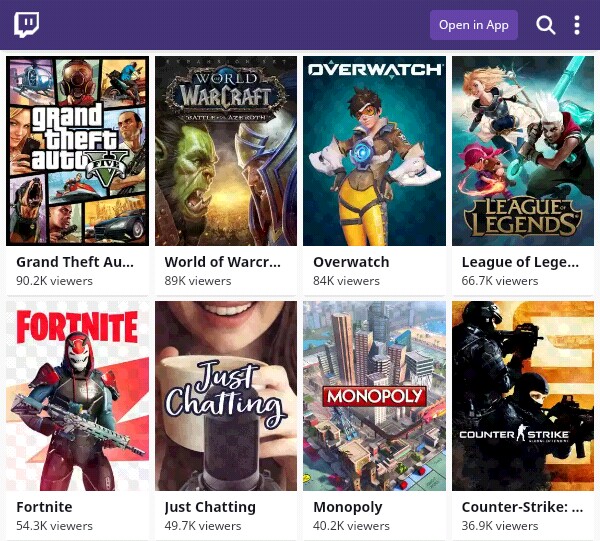
Task: Select the Monopoly cover art
Action: click(374, 396)
